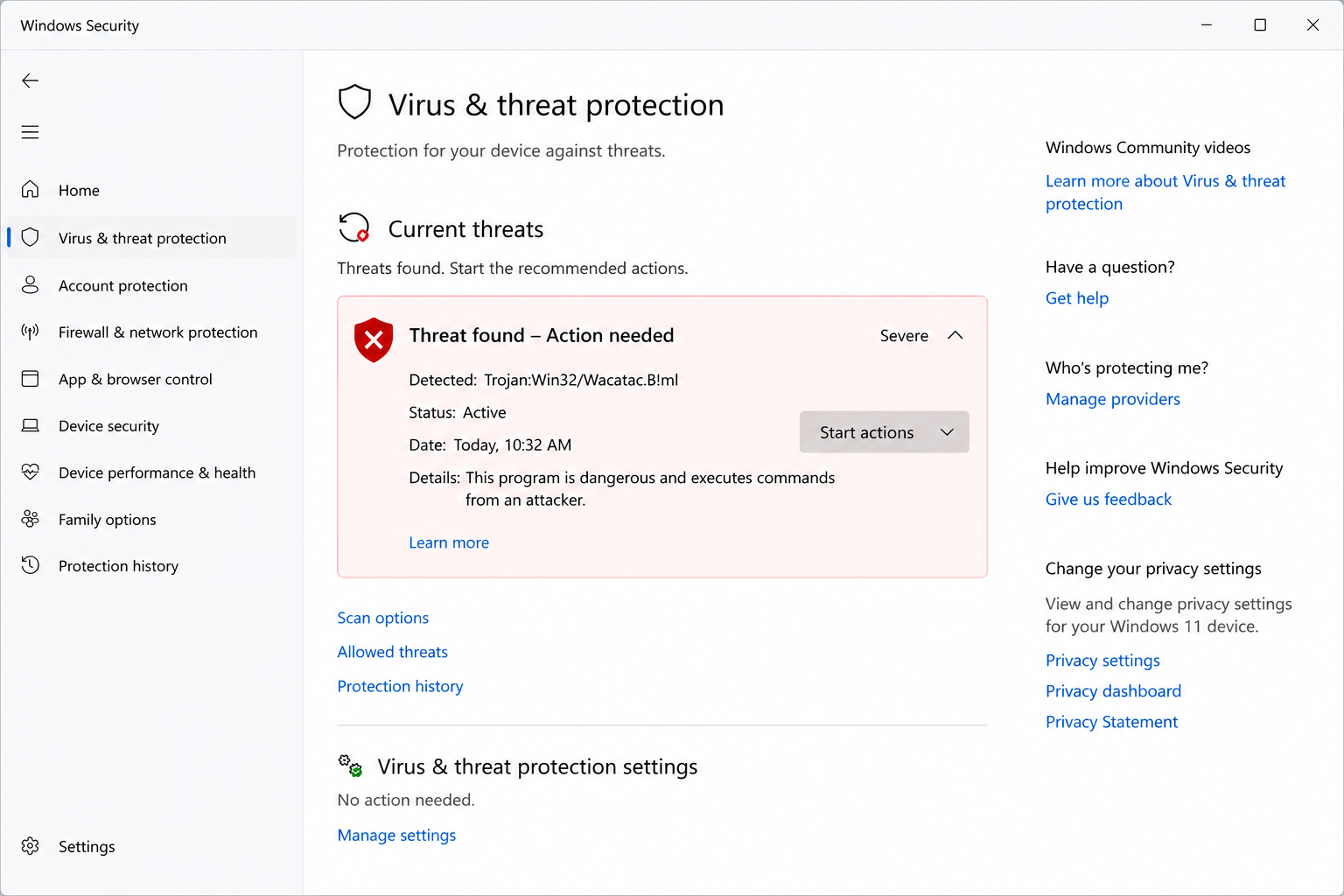Screen dimensions: 1344x896
Task: Click the Settings gear icon
Action: (x=31, y=846)
